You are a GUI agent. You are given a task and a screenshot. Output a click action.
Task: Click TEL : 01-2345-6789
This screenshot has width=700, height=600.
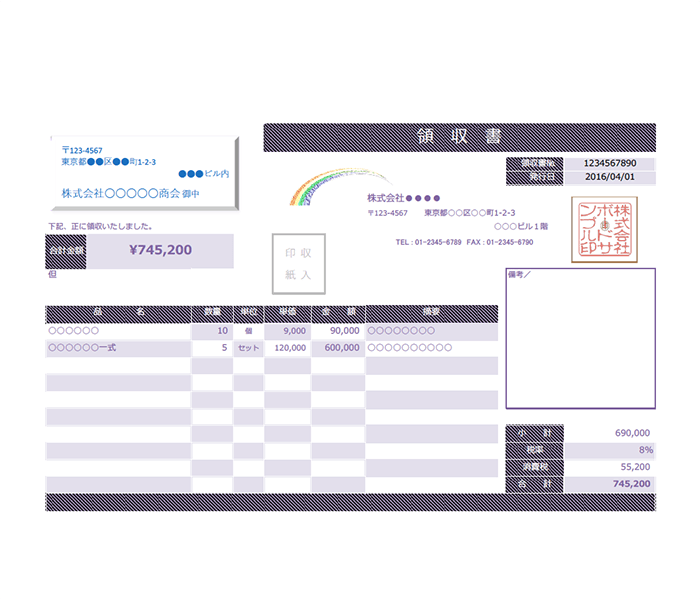coord(428,242)
